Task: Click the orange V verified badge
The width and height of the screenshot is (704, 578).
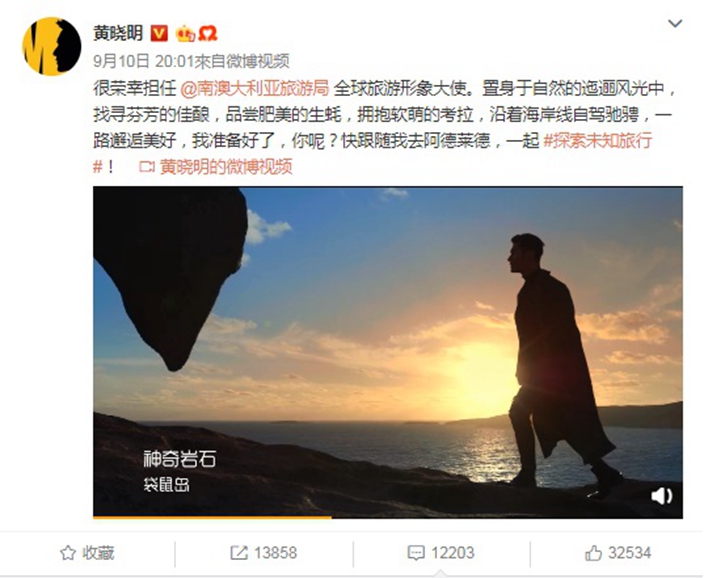Action: pyautogui.click(x=159, y=33)
